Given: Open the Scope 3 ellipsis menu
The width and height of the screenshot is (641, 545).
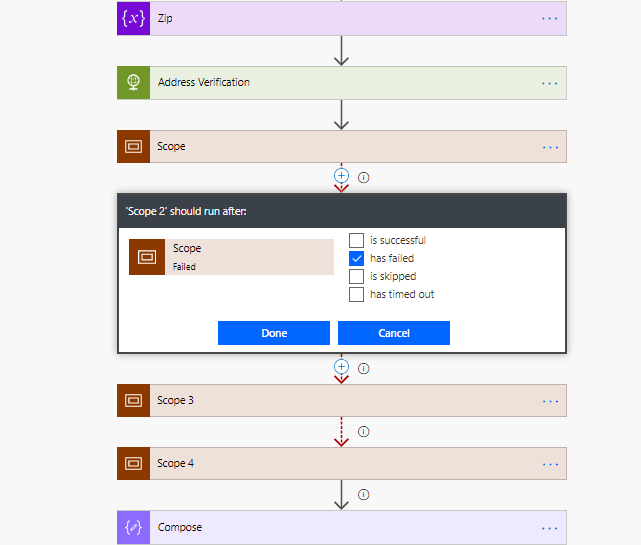Looking at the screenshot, I should 549,401.
